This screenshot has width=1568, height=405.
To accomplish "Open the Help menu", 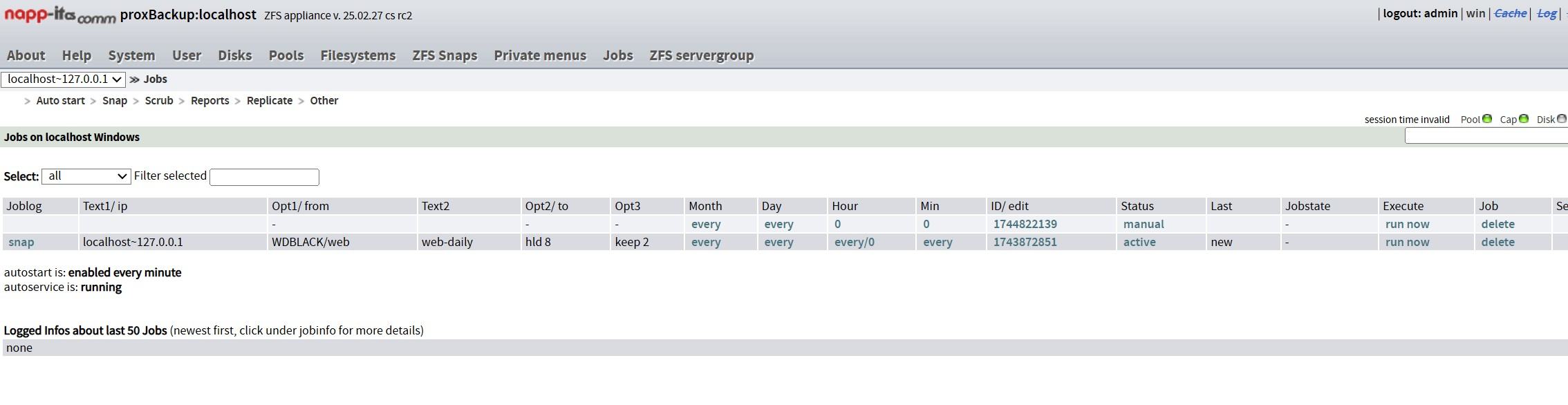I will [76, 55].
